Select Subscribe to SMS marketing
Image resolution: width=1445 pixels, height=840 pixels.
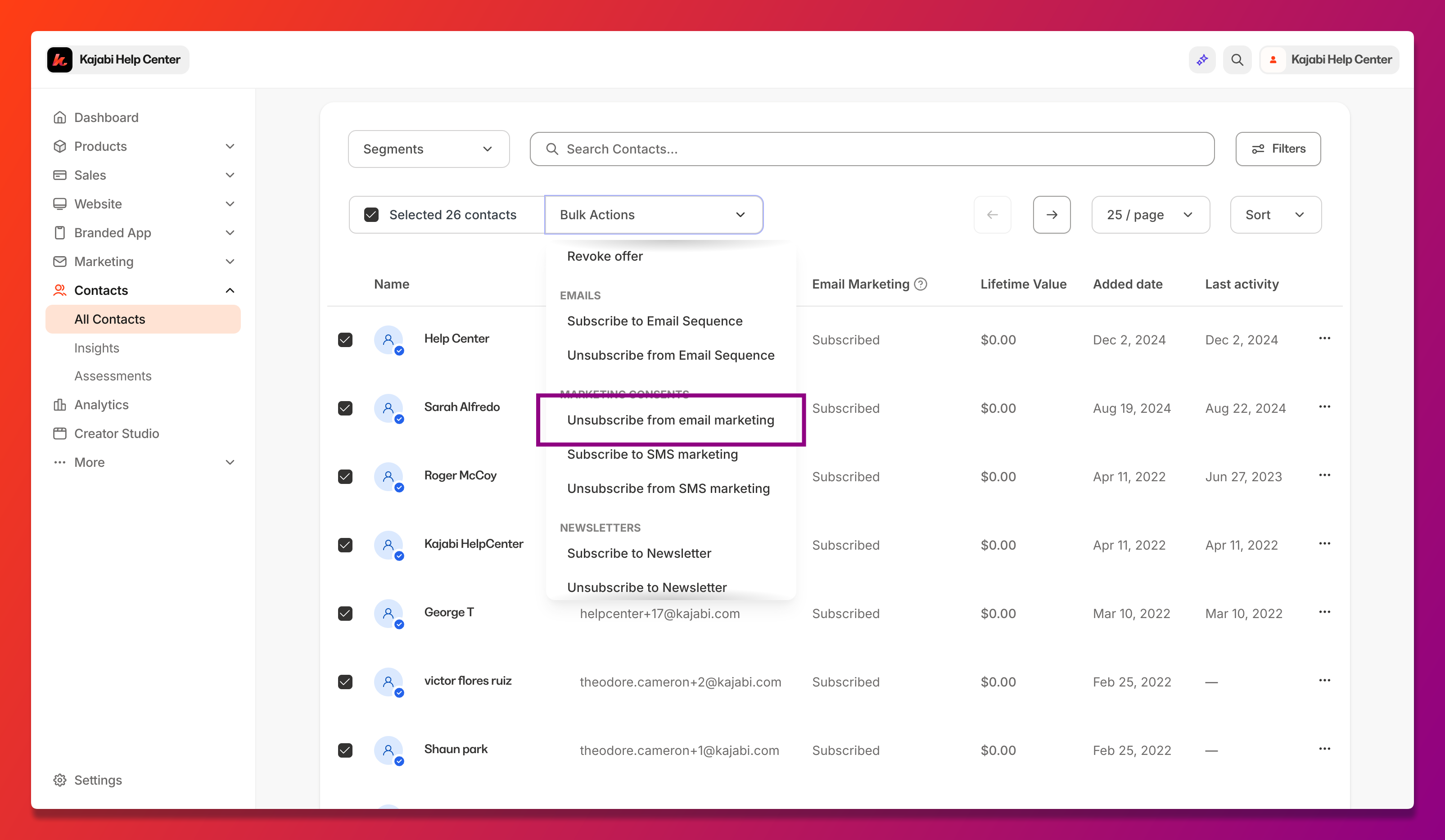(652, 454)
